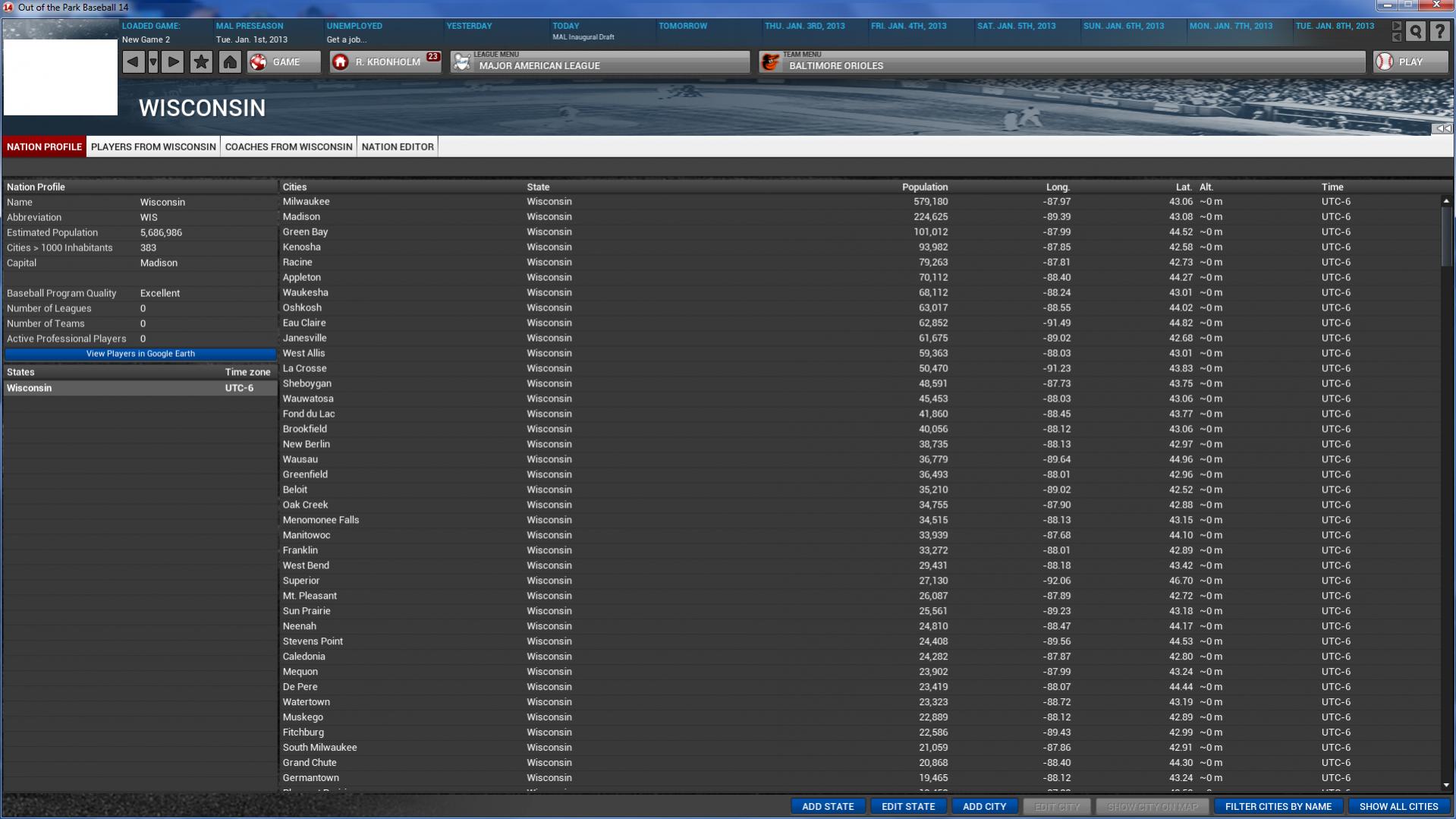Click the calendar scroll arrows
The width and height of the screenshot is (1456, 819).
[1396, 31]
